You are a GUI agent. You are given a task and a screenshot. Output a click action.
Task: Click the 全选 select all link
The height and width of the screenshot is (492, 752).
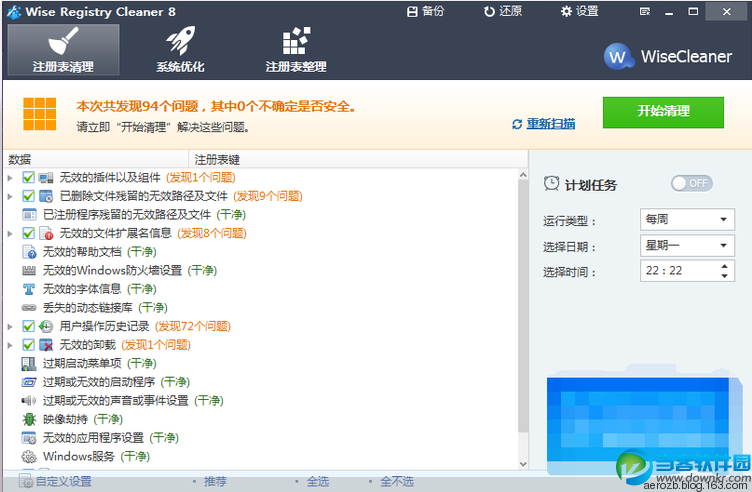pyautogui.click(x=317, y=481)
